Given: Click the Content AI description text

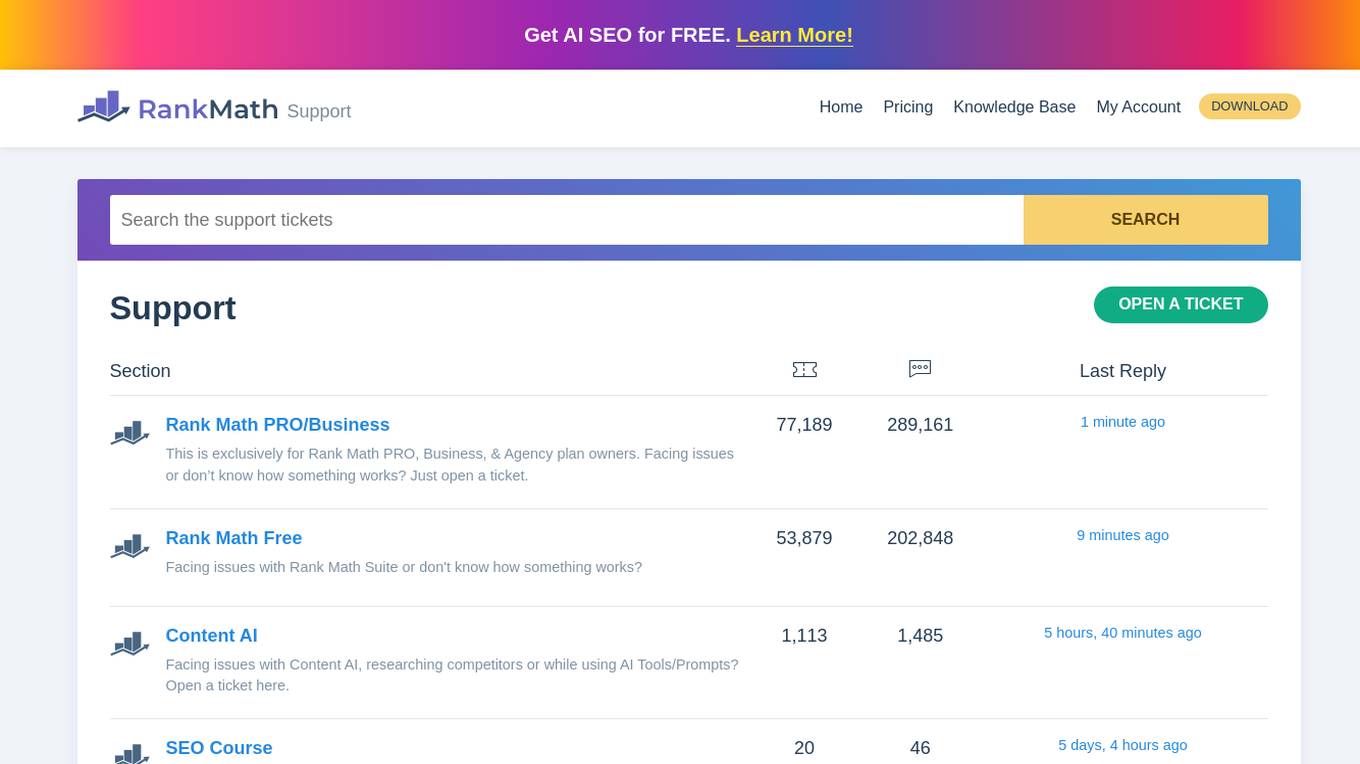Looking at the screenshot, I should click(452, 675).
